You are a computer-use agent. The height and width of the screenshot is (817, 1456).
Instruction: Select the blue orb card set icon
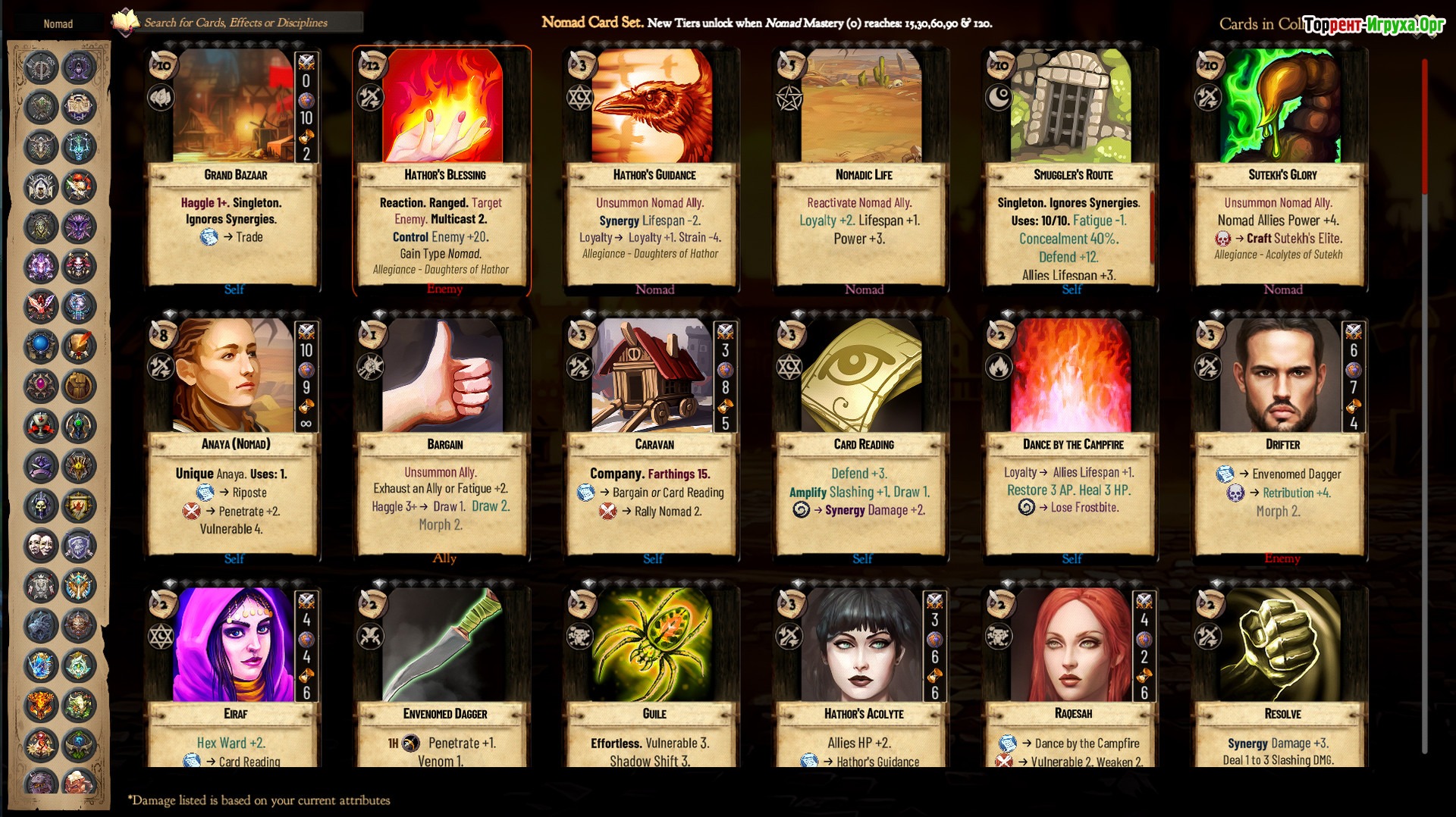pyautogui.click(x=41, y=346)
